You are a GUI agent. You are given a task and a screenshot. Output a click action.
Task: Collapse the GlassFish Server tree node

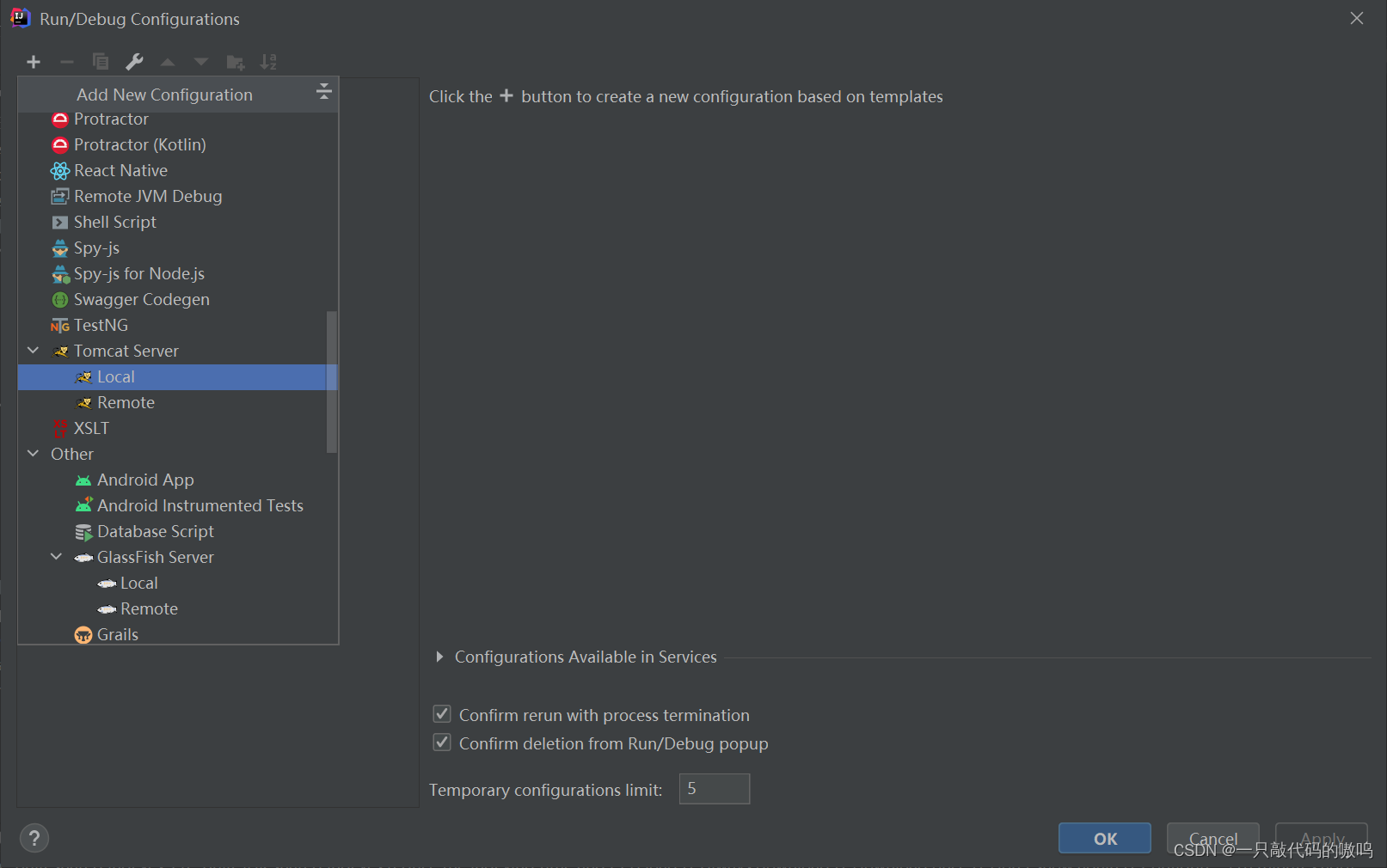[57, 557]
